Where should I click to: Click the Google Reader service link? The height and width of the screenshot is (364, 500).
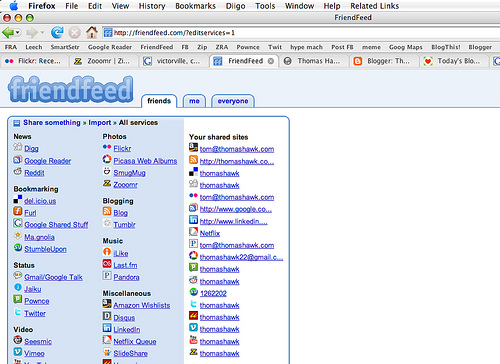pyautogui.click(x=48, y=161)
